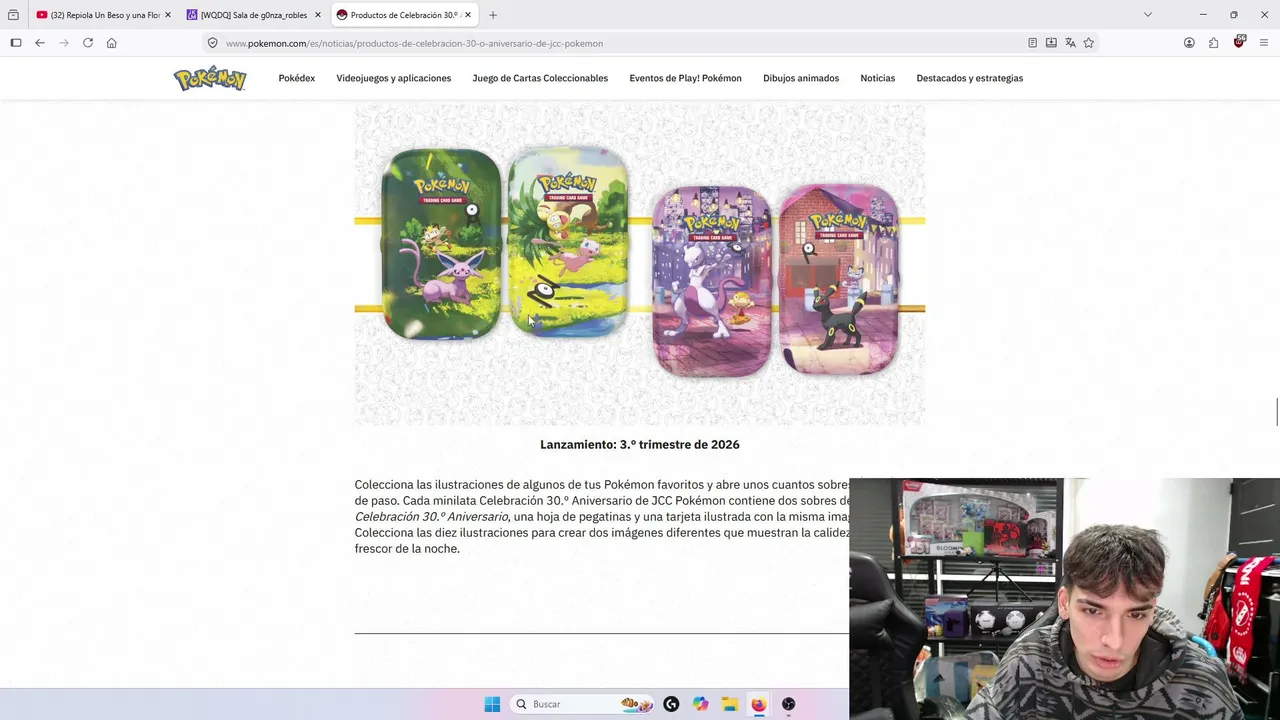Expand the list all tabs dropdown
Screen dimensions: 1280x720
(1148, 15)
